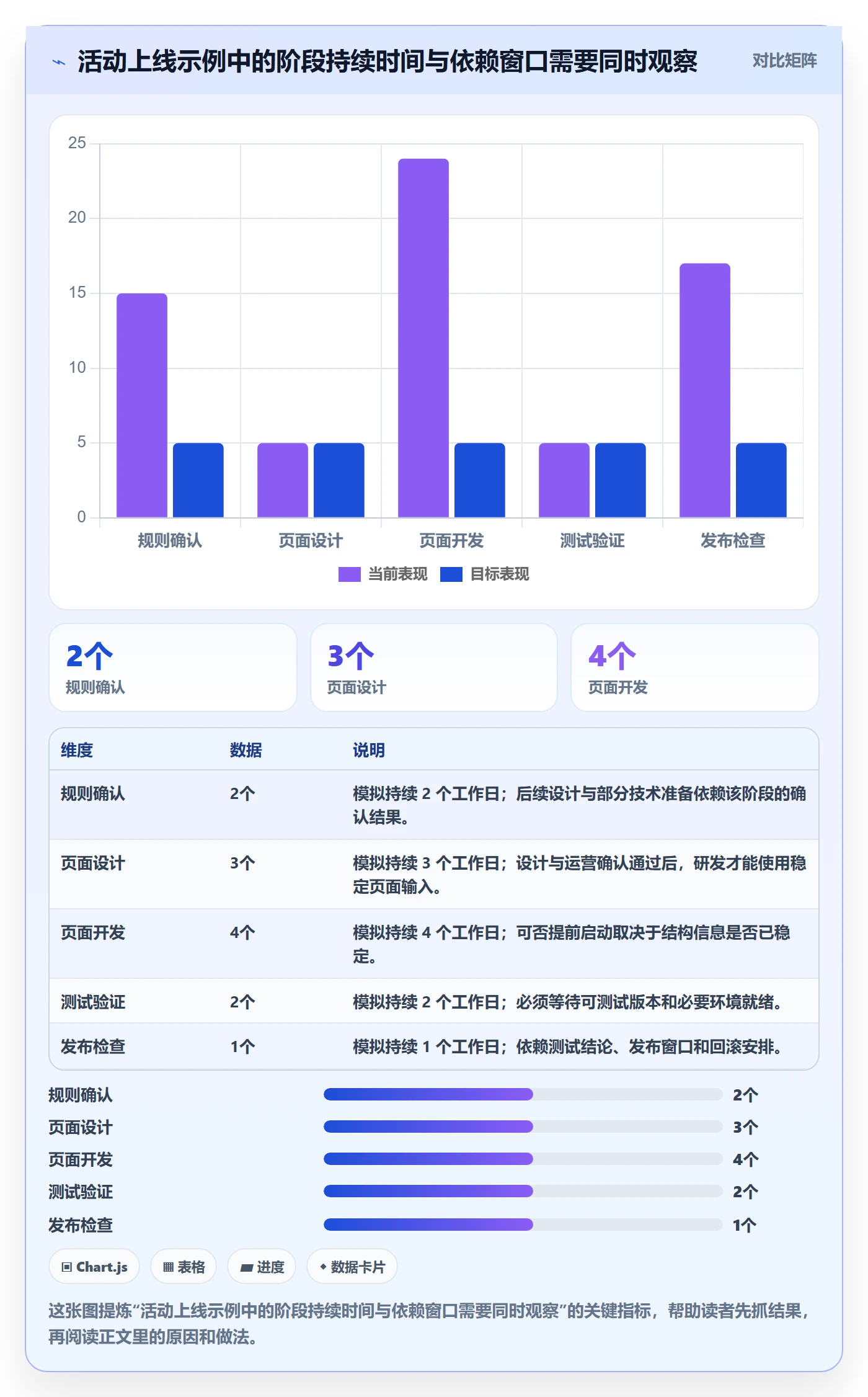
Task: Toggle the 当前表现 legend swatch
Action: [x=349, y=574]
